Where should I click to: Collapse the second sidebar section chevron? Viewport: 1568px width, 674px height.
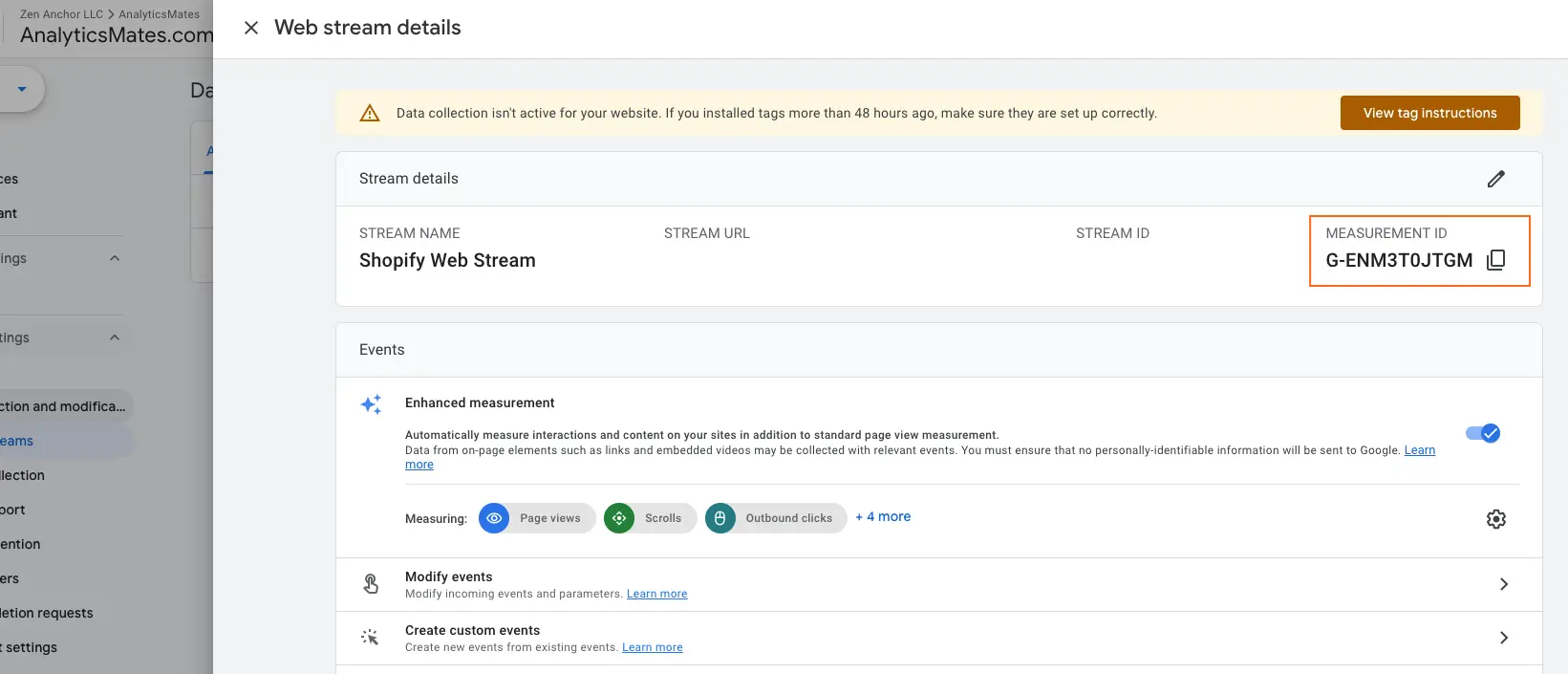pyautogui.click(x=115, y=337)
